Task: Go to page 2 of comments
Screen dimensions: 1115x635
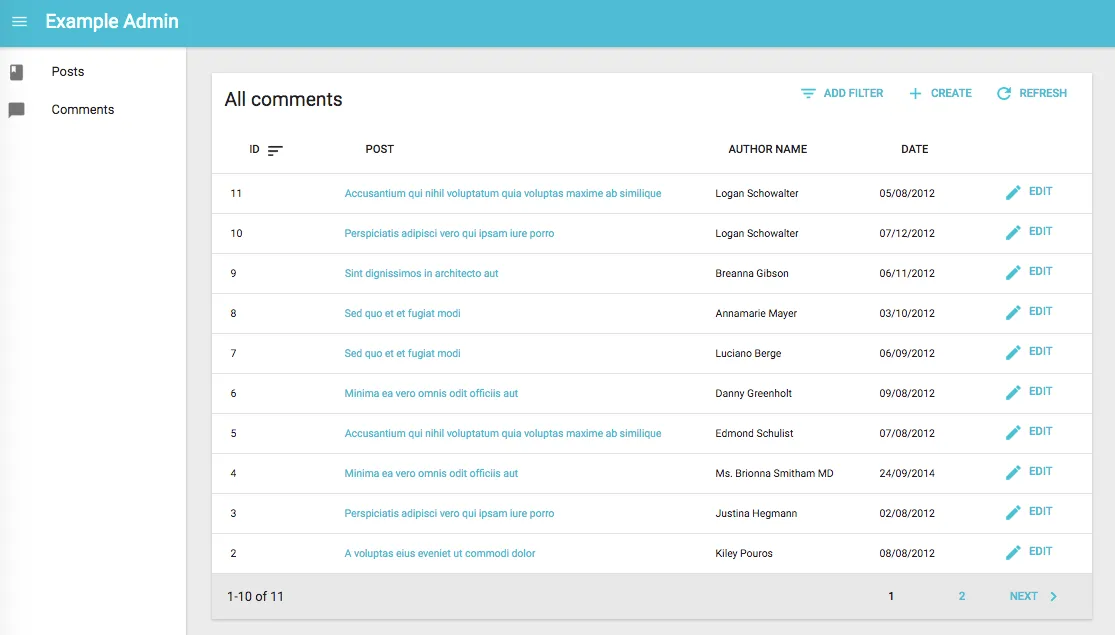Action: [x=962, y=596]
